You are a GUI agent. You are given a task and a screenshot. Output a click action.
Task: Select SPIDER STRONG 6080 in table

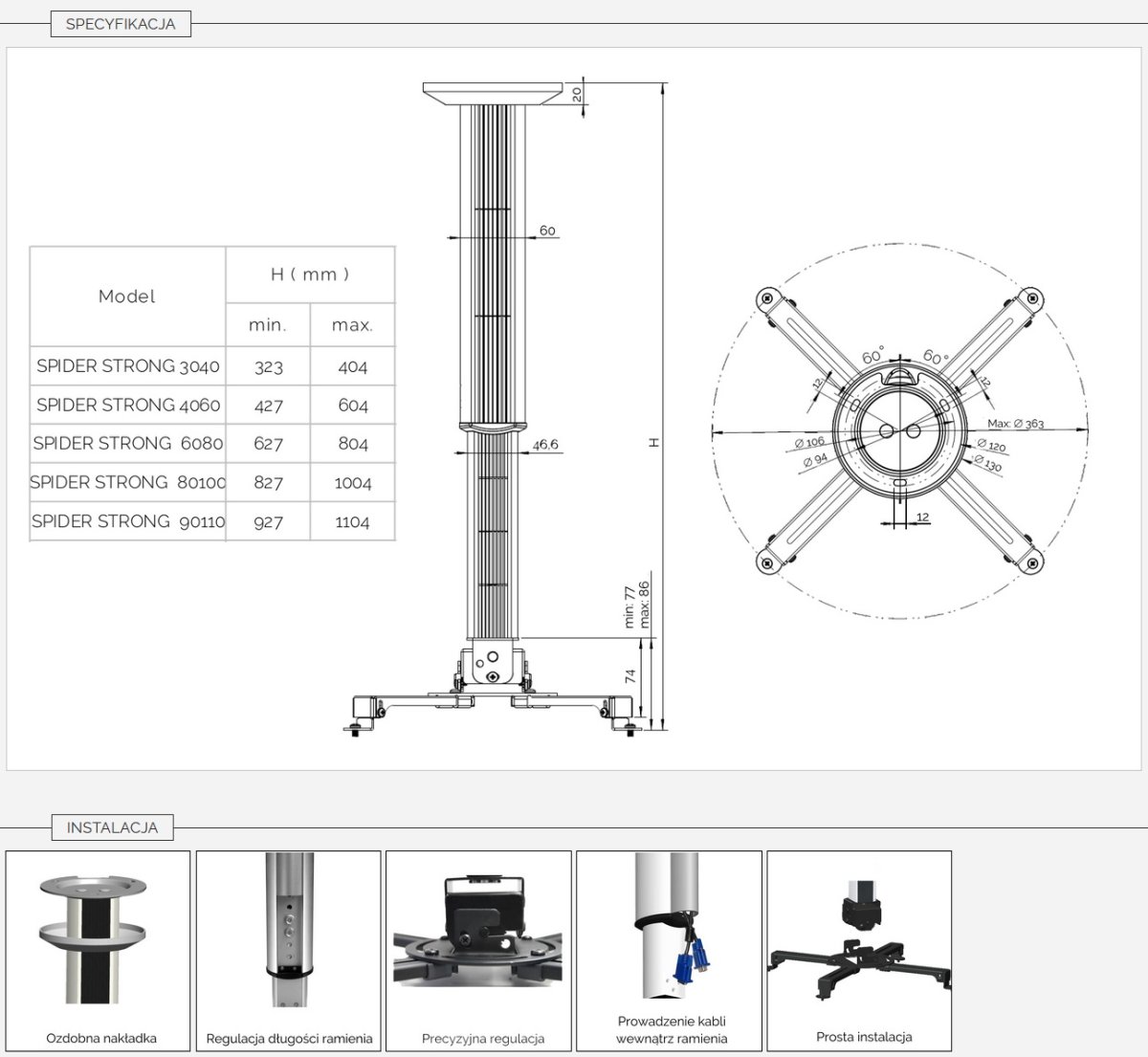(128, 444)
